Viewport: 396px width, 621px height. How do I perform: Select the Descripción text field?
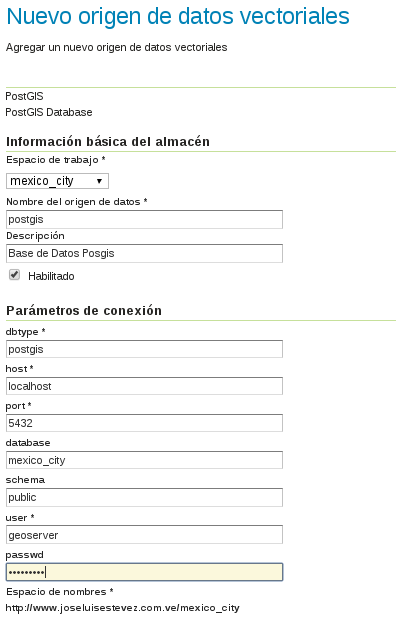click(x=145, y=253)
